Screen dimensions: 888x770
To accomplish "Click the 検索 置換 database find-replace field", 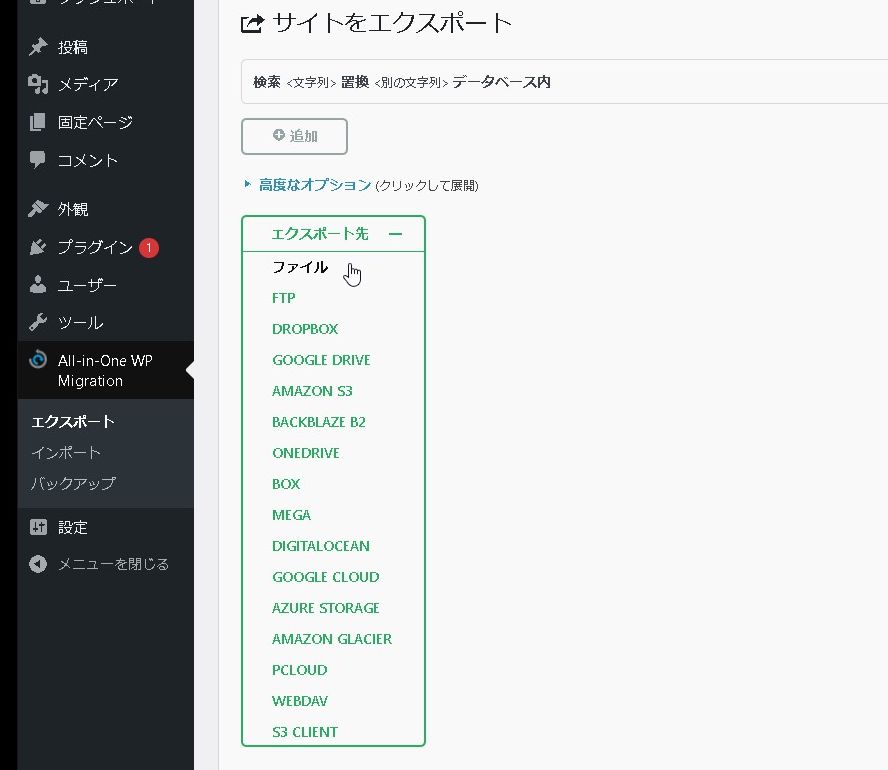I will click(x=560, y=82).
